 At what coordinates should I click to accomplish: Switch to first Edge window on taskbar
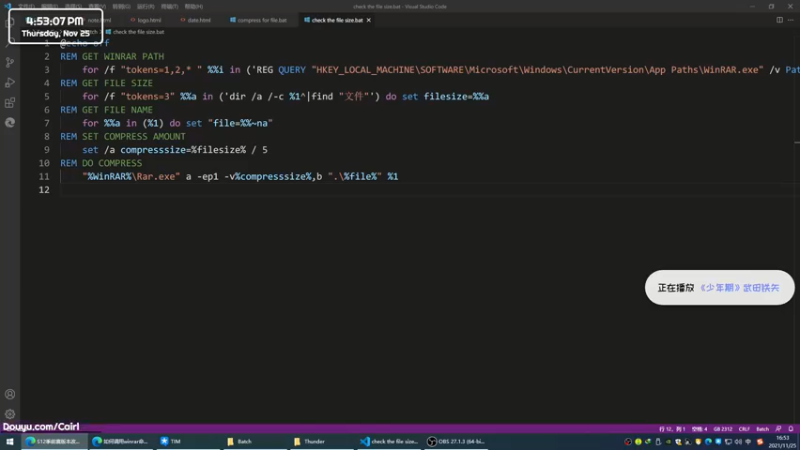[53, 441]
